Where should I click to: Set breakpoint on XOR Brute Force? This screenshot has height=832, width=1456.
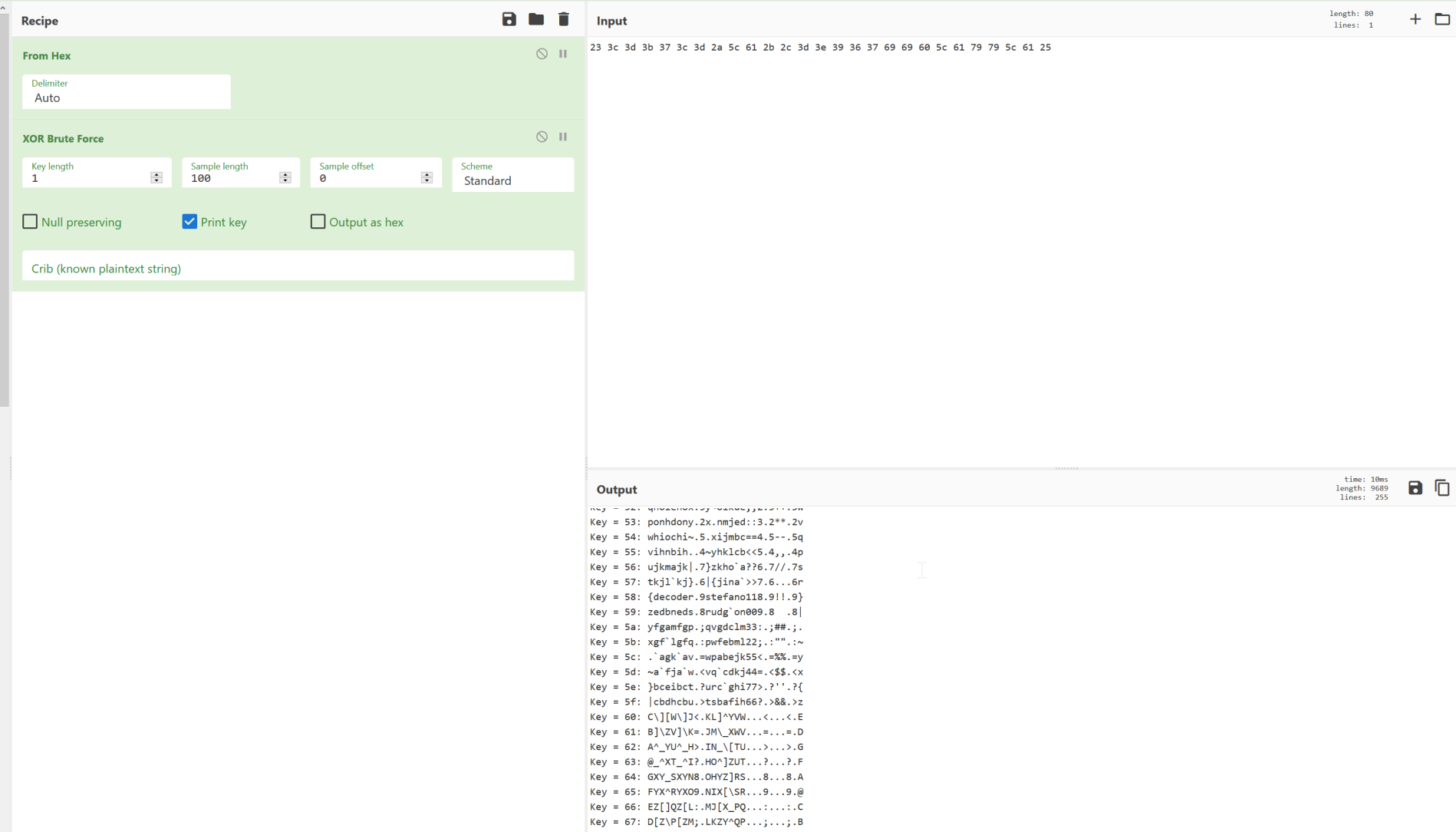[x=563, y=137]
